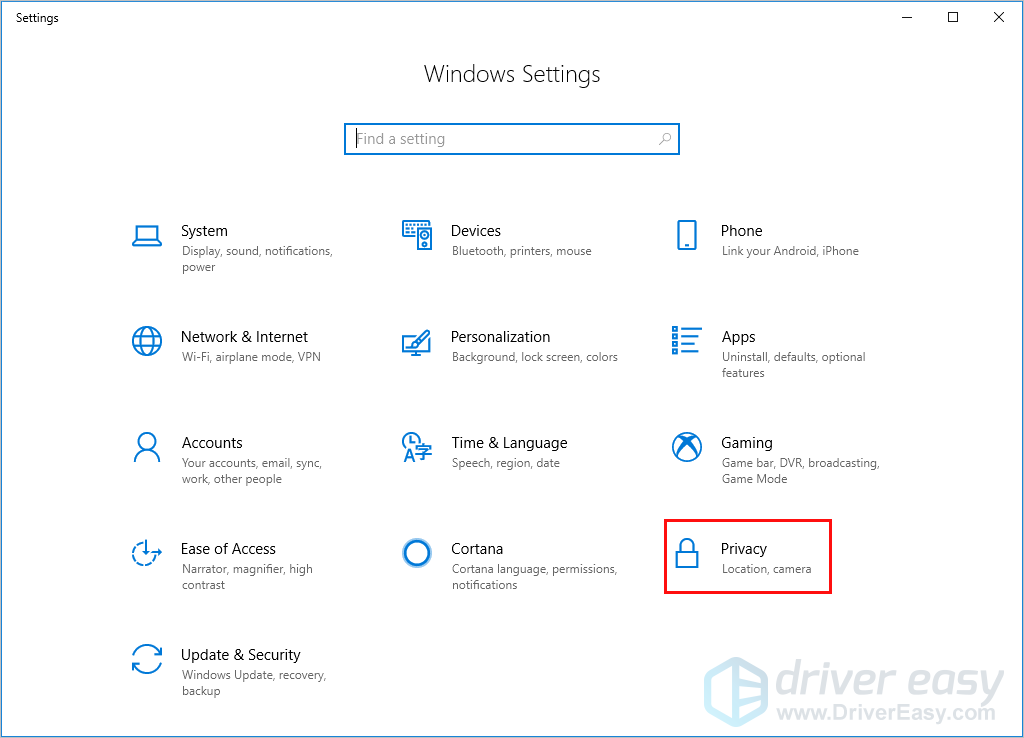Click the Privacy padlock icon

click(x=687, y=553)
